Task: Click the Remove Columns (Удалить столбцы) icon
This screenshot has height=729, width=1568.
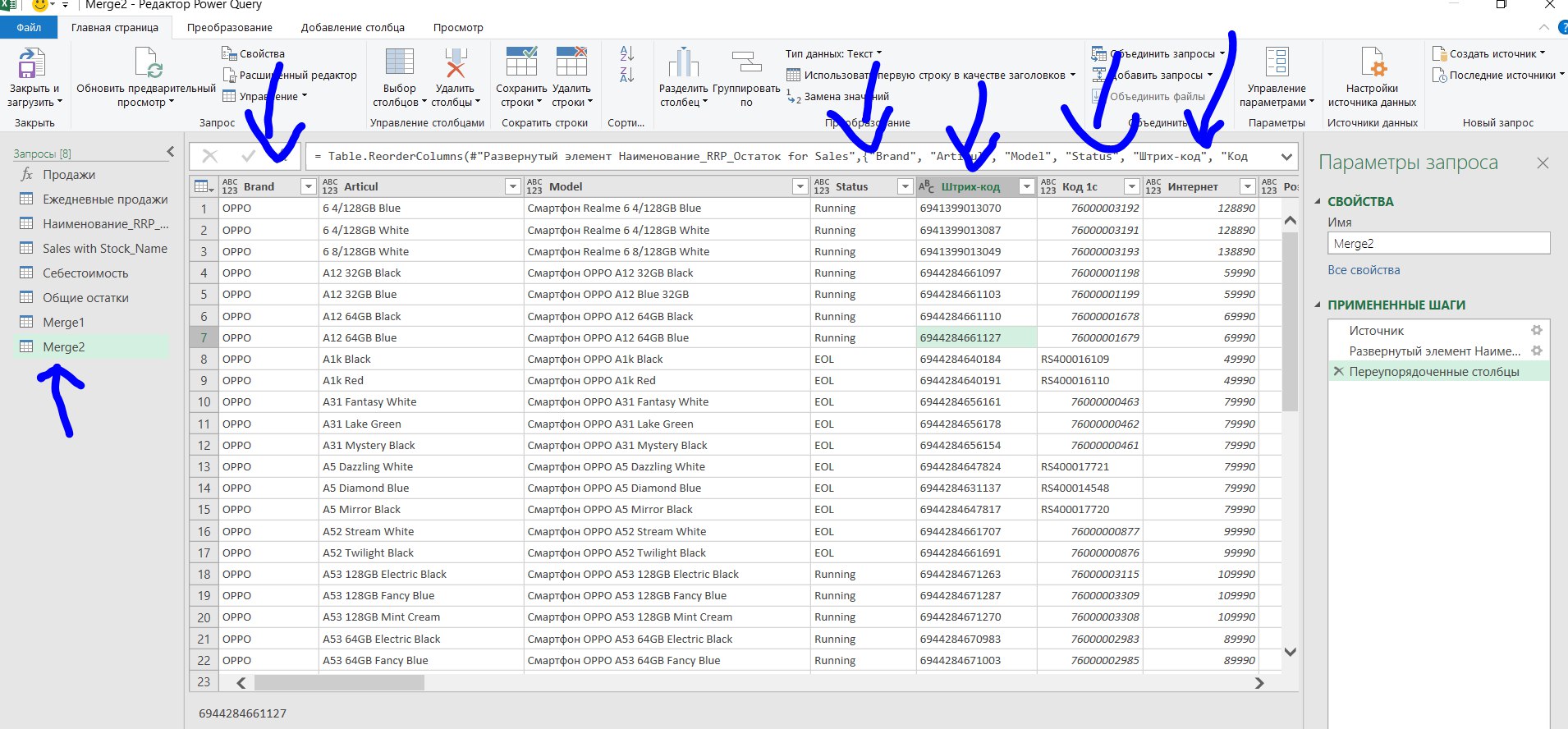Action: click(x=456, y=63)
